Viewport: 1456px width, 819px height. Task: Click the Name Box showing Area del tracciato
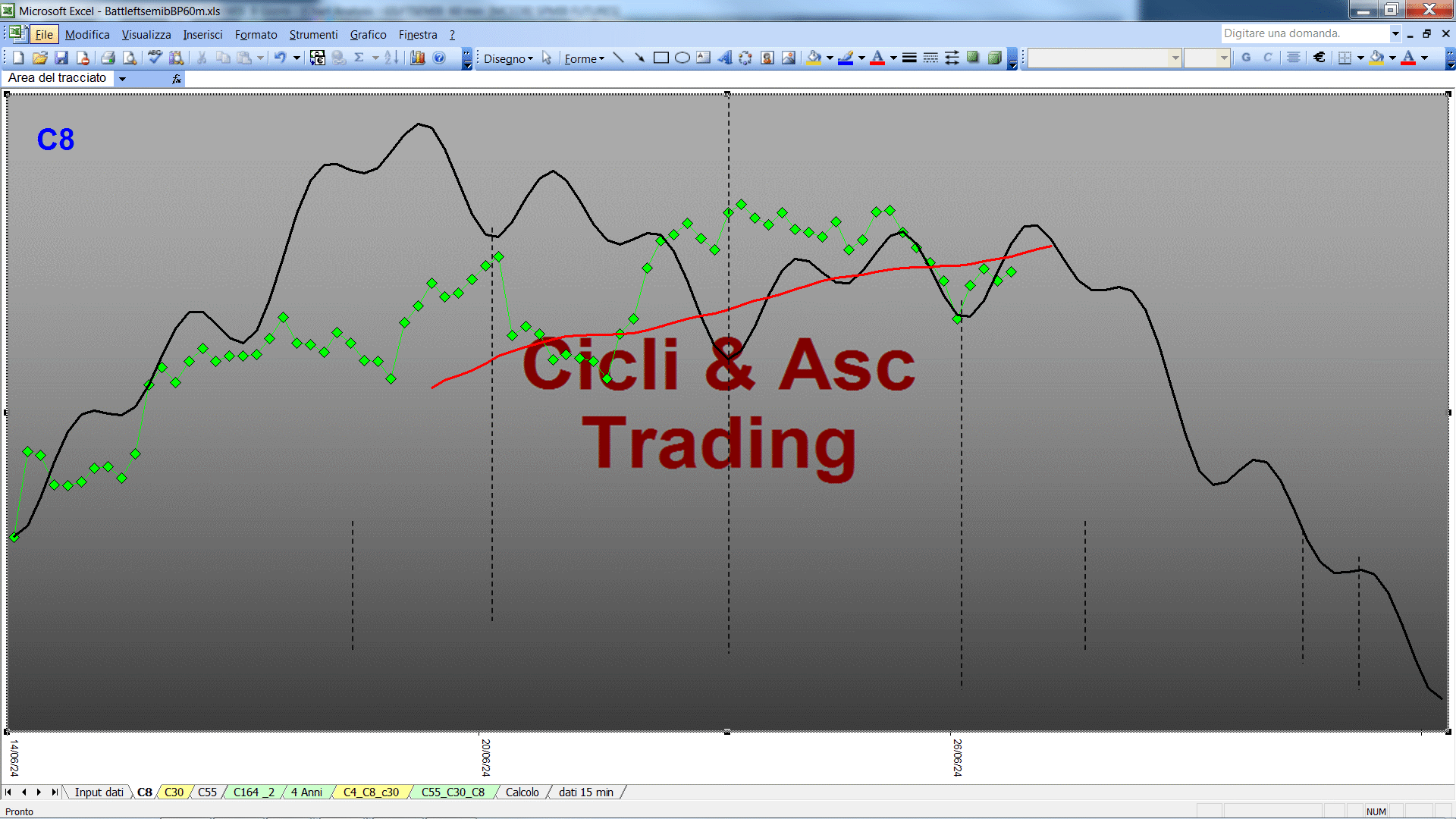coord(58,78)
